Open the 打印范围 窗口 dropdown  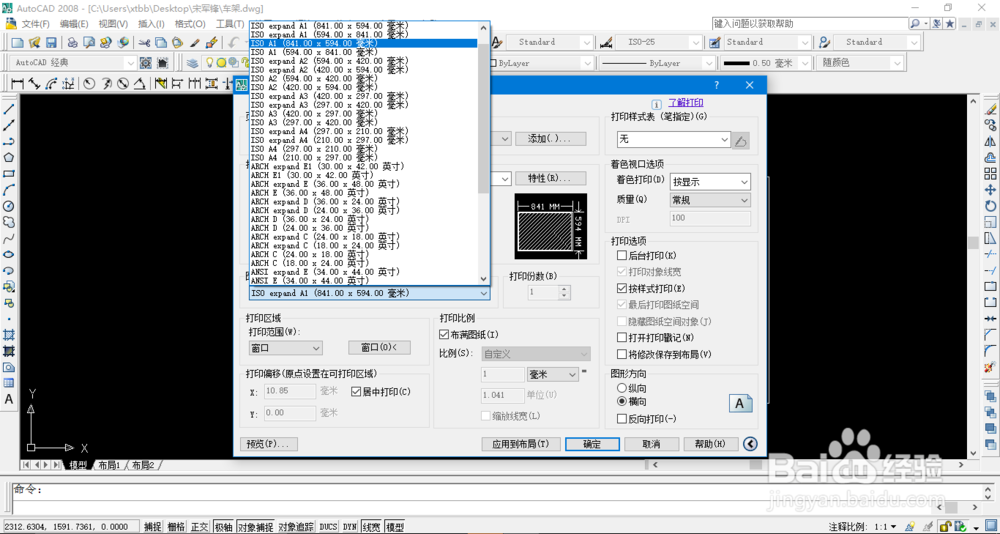click(x=285, y=348)
